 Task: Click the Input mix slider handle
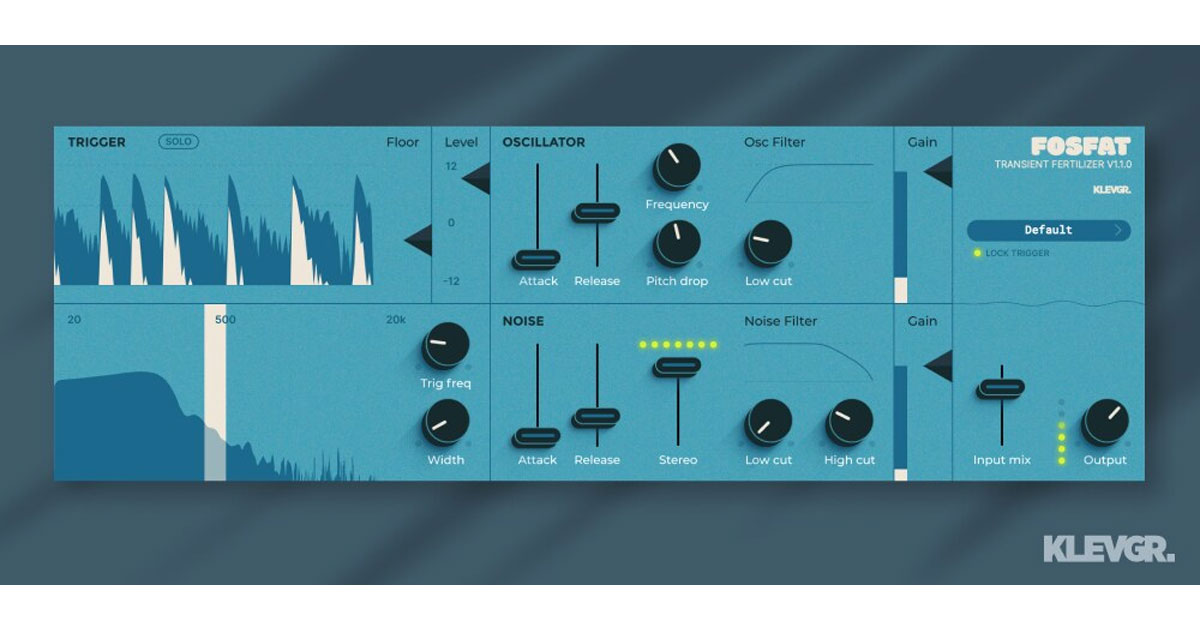[1001, 388]
